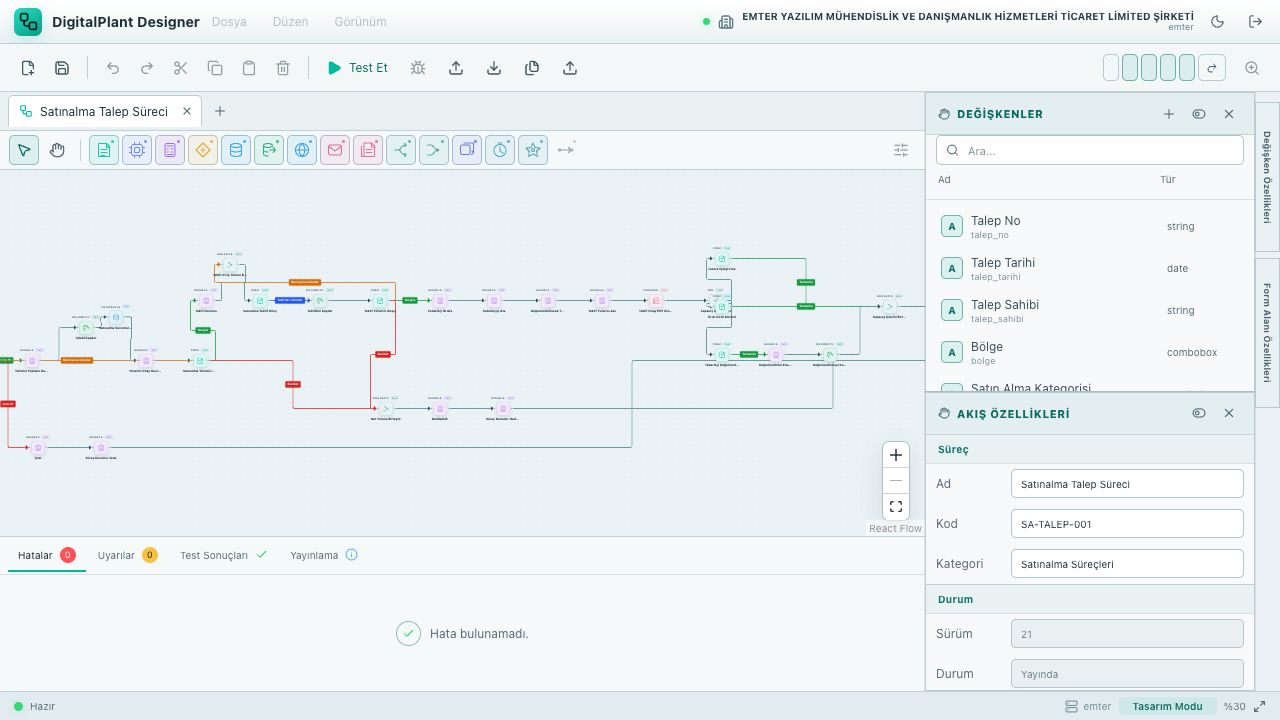
Task: Expand the Değişken Özellikleri side panel
Action: 1267,177
